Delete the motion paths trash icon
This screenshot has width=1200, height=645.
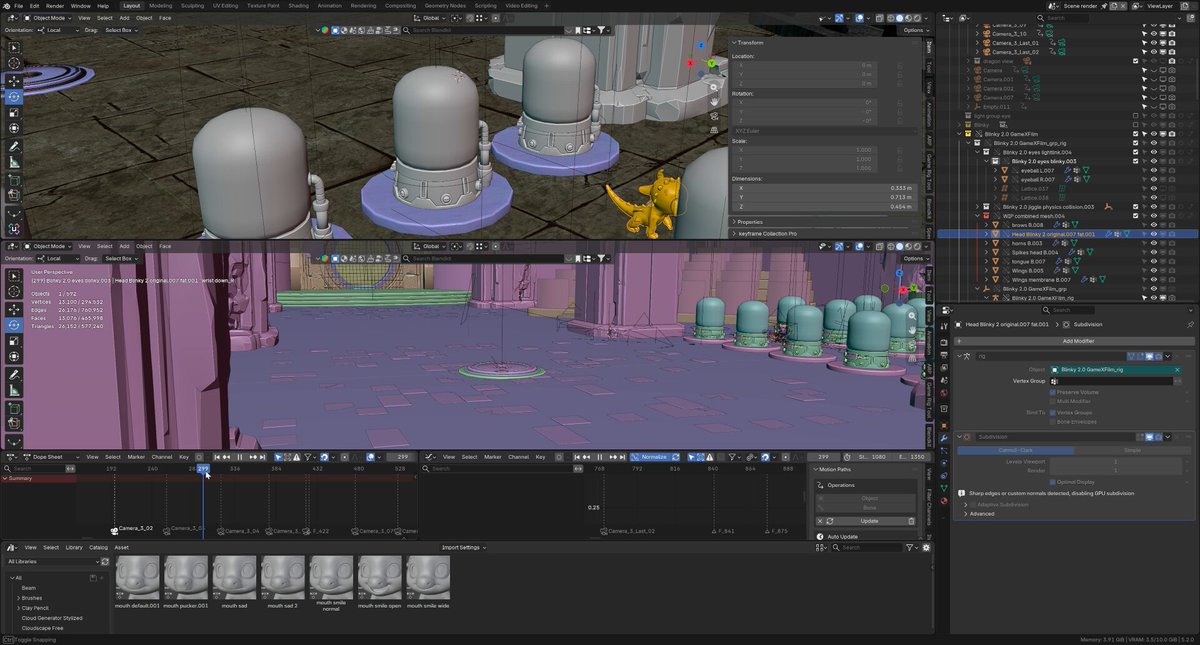pos(911,521)
